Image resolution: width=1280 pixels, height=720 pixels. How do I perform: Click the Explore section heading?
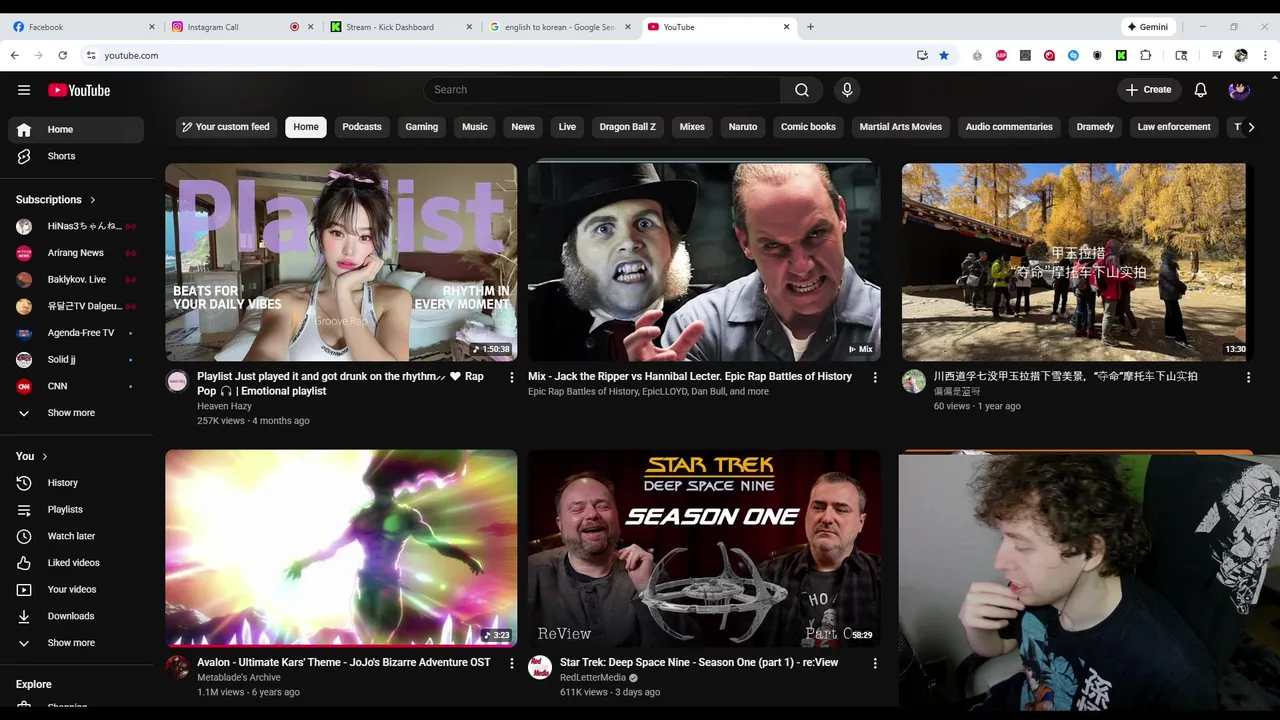click(x=34, y=684)
